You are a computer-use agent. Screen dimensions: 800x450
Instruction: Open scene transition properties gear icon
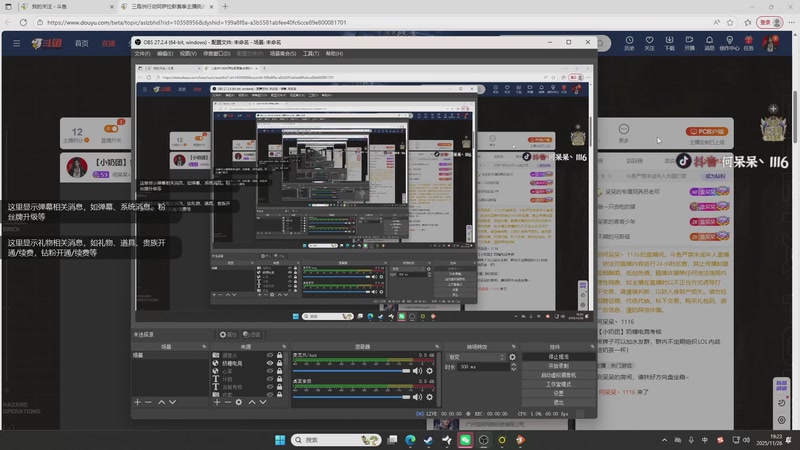512,357
